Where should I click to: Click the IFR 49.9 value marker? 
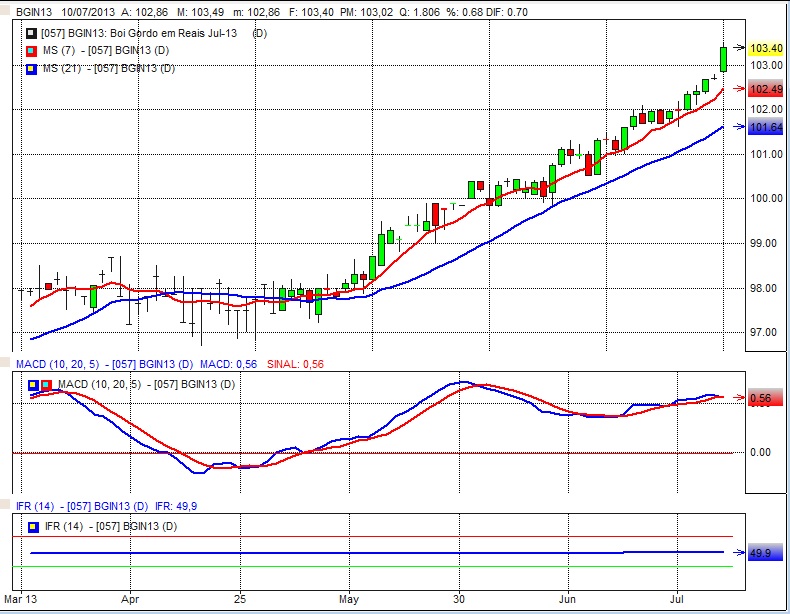[x=760, y=552]
